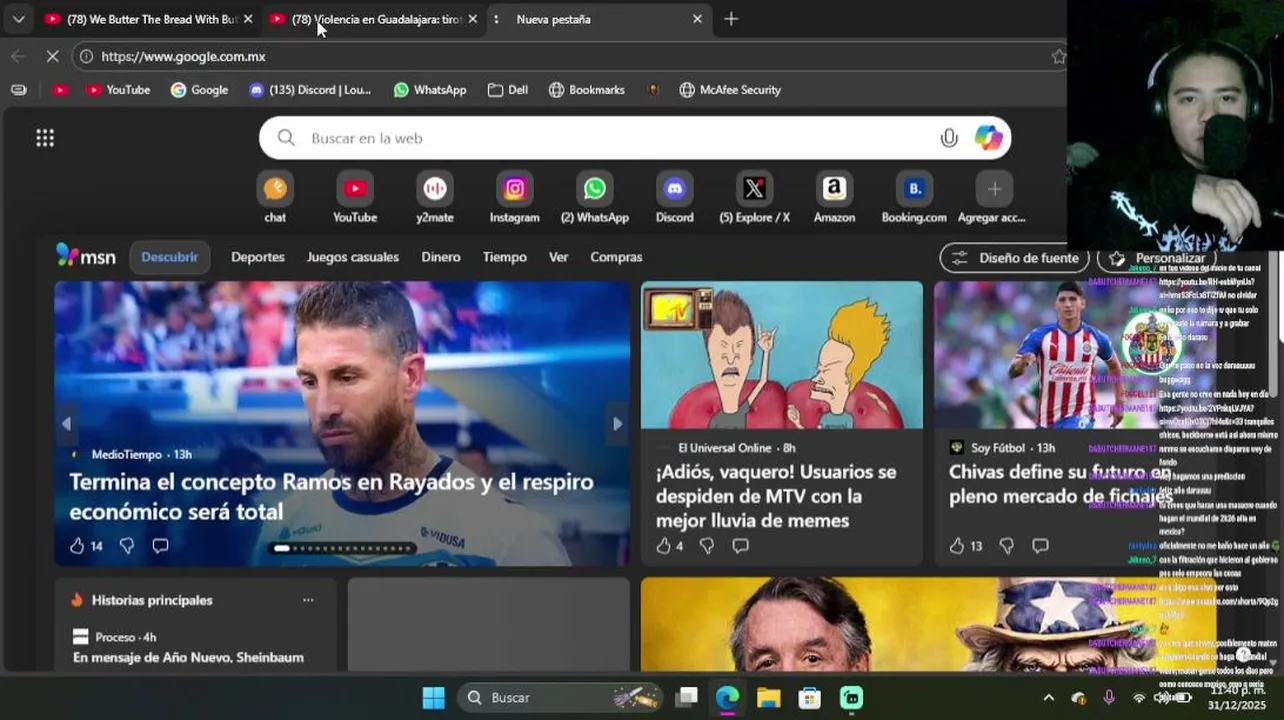Click the address bar URL
This screenshot has height=720, width=1284.
183,56
